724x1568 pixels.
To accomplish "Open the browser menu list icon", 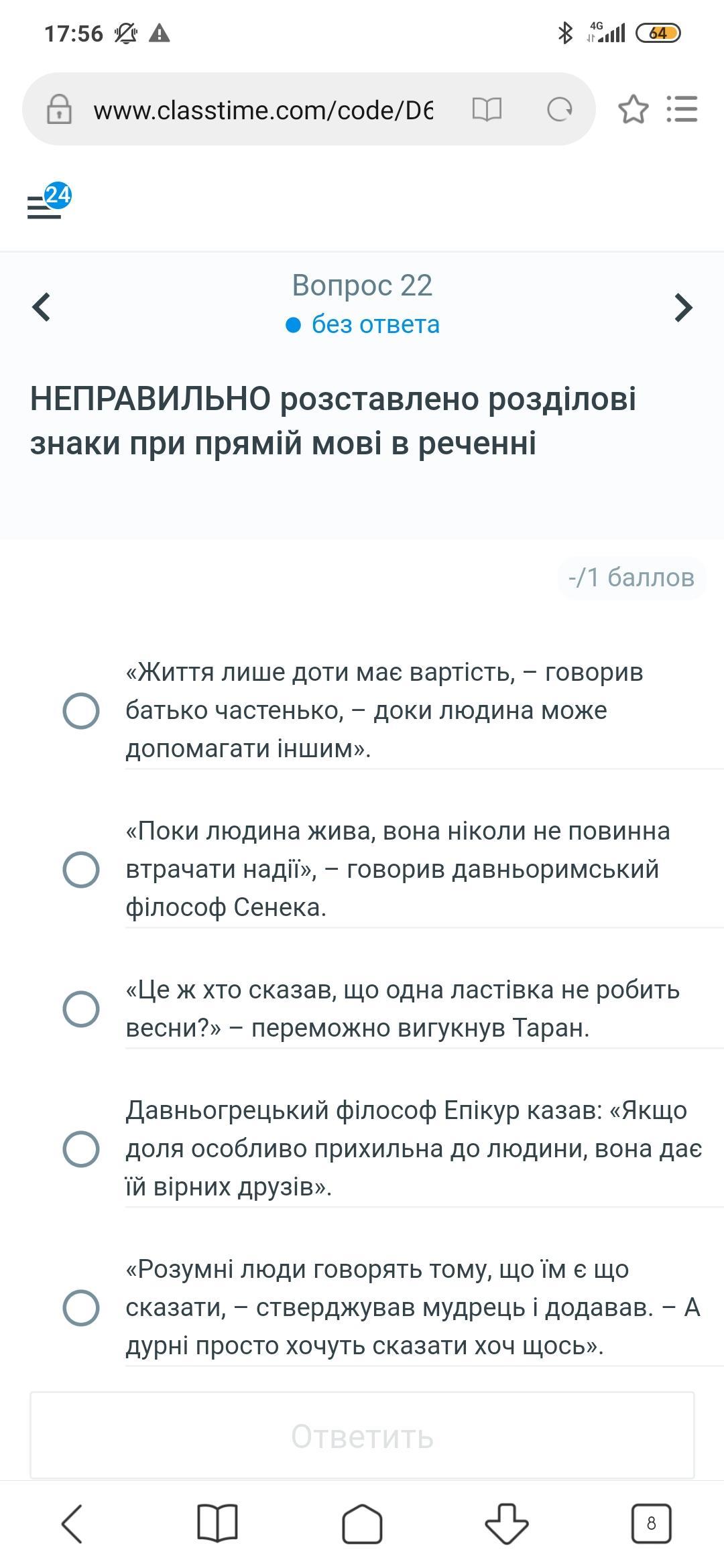I will (682, 109).
